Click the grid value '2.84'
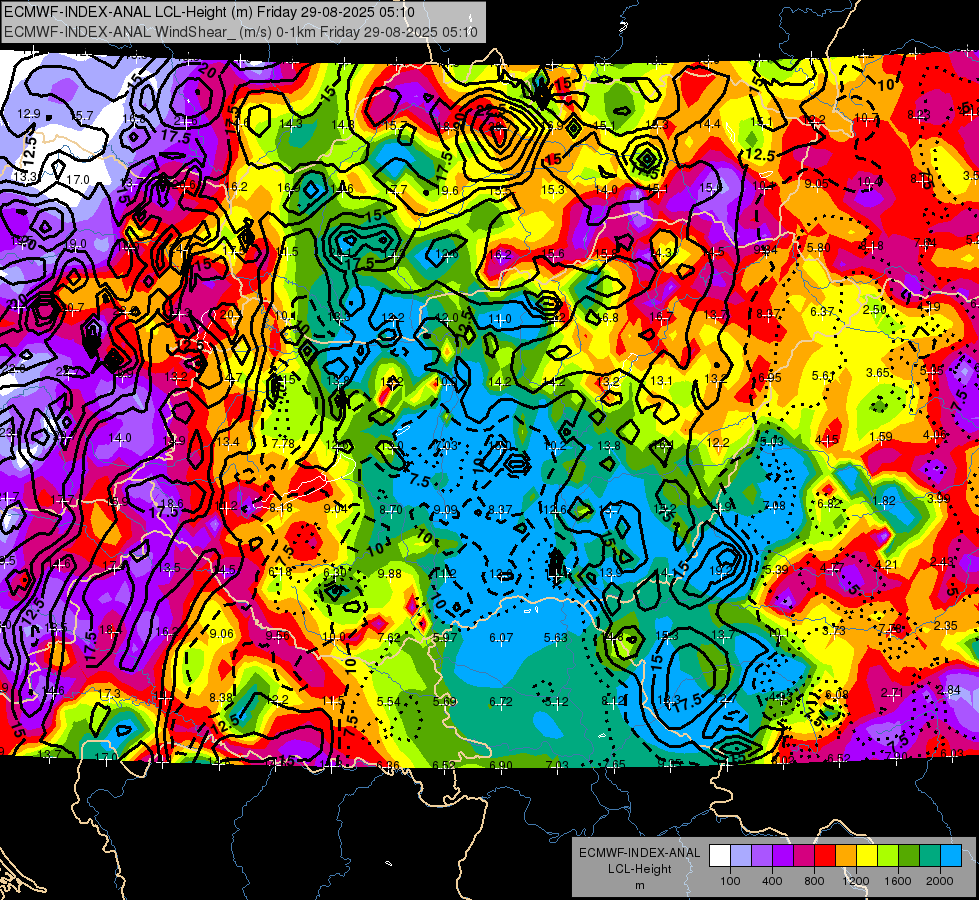979x900 pixels. [948, 690]
